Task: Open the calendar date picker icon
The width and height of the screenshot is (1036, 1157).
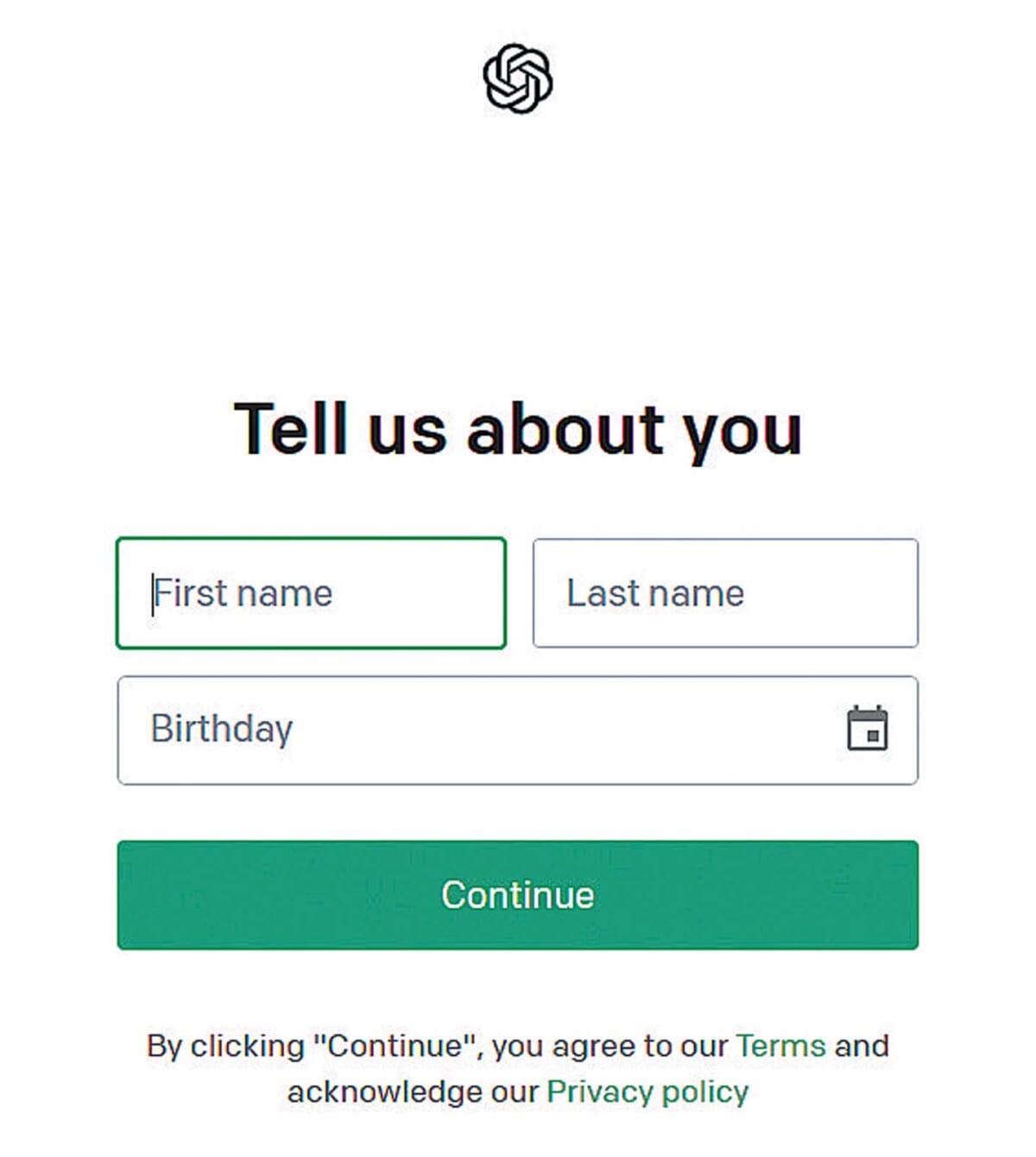Action: coord(867,729)
